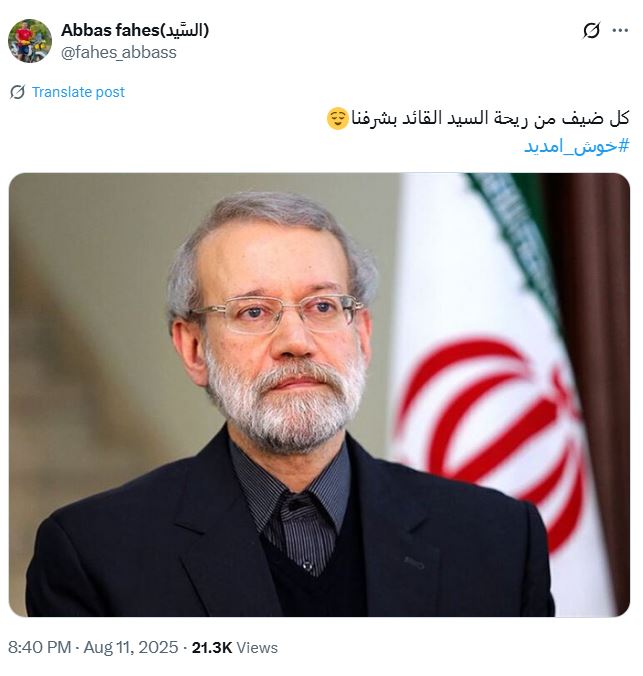643x676 pixels.
Task: Translate the post via Translate post link
Action: [x=78, y=92]
